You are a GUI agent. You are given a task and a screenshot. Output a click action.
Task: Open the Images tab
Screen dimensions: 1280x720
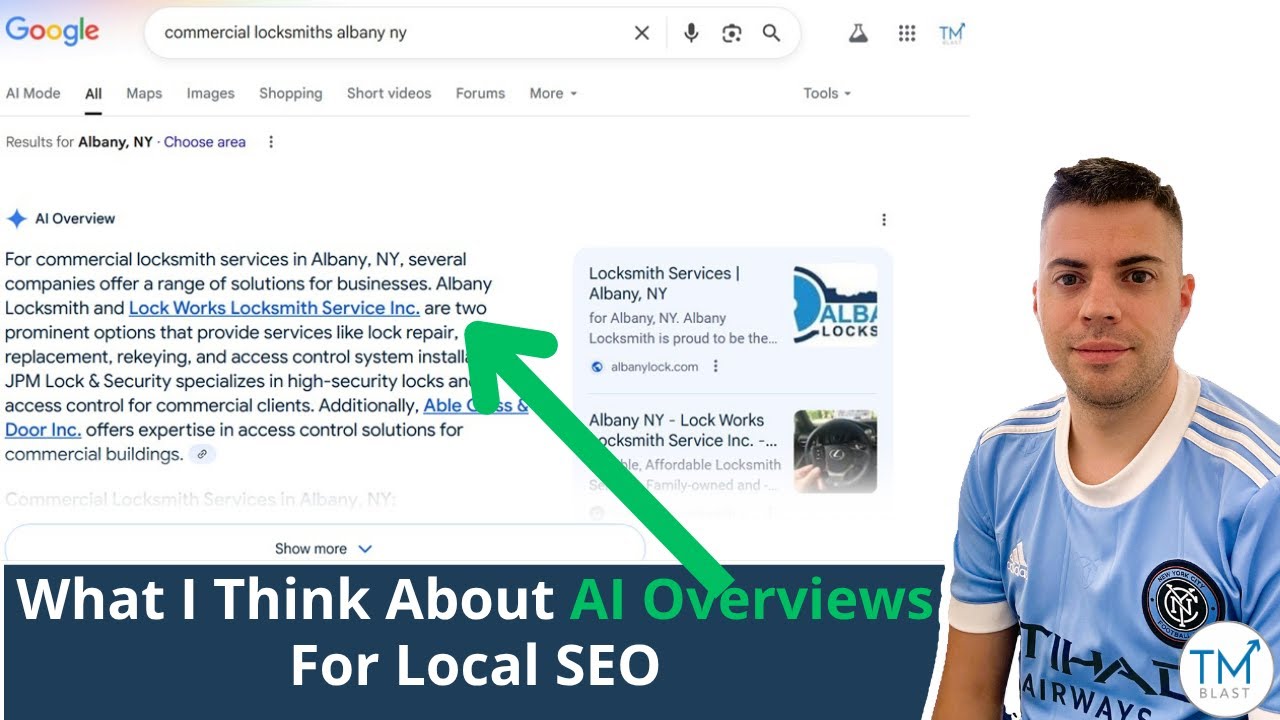point(210,93)
